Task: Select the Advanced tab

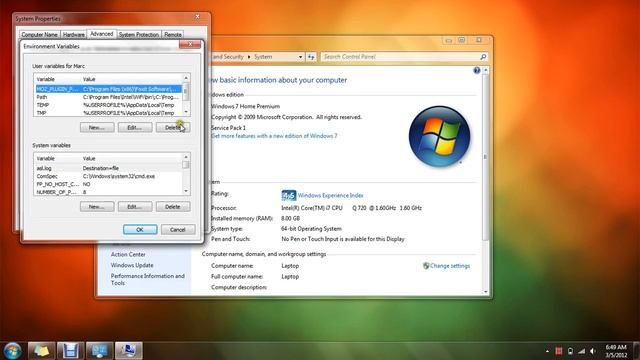Action: 101,34
